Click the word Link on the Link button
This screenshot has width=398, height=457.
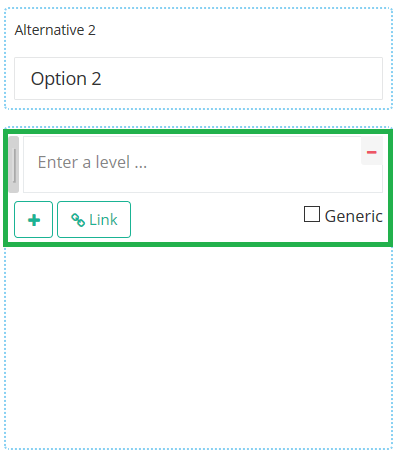pos(103,220)
